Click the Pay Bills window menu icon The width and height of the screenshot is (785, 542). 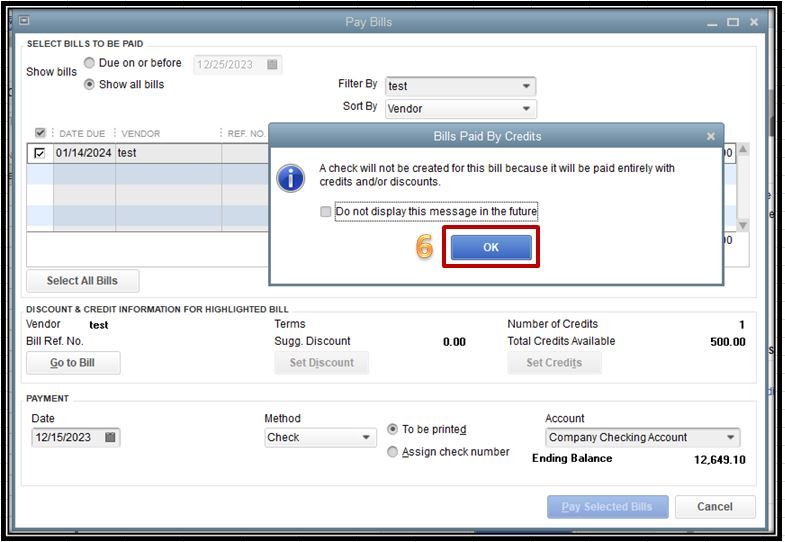tap(24, 21)
